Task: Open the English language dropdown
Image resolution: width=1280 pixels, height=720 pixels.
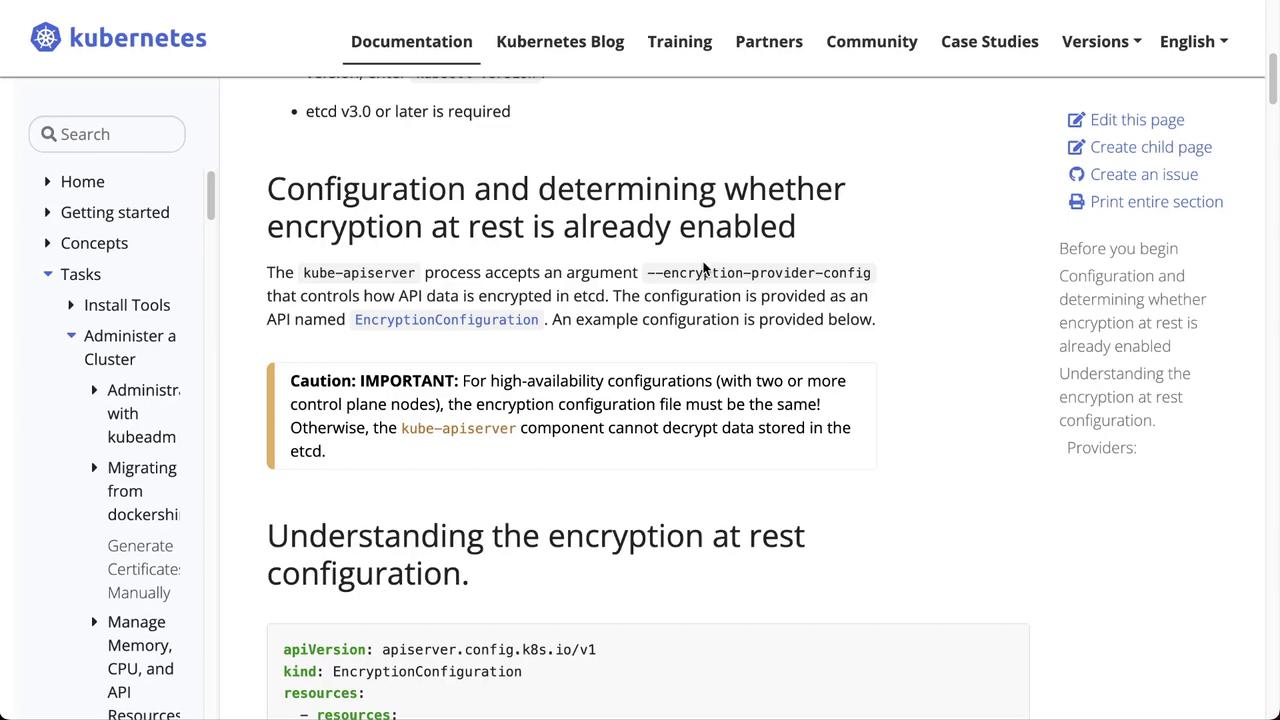Action: tap(1193, 41)
